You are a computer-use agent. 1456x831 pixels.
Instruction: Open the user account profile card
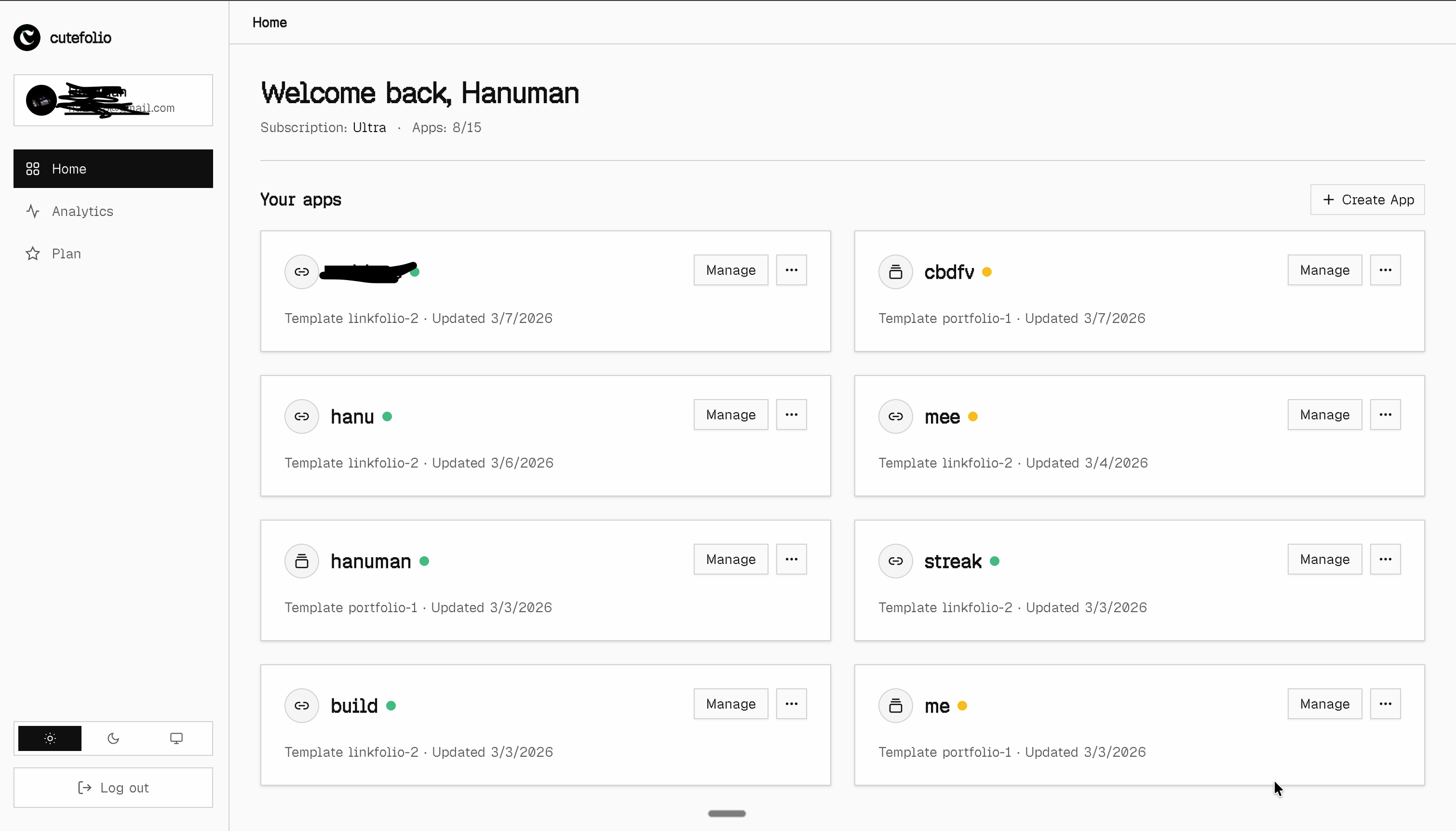[113, 100]
